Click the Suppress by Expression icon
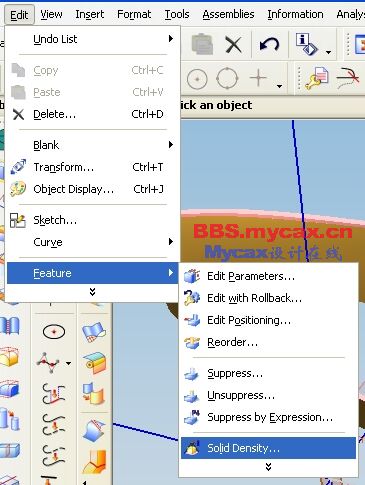The image size is (365, 485). (192, 417)
